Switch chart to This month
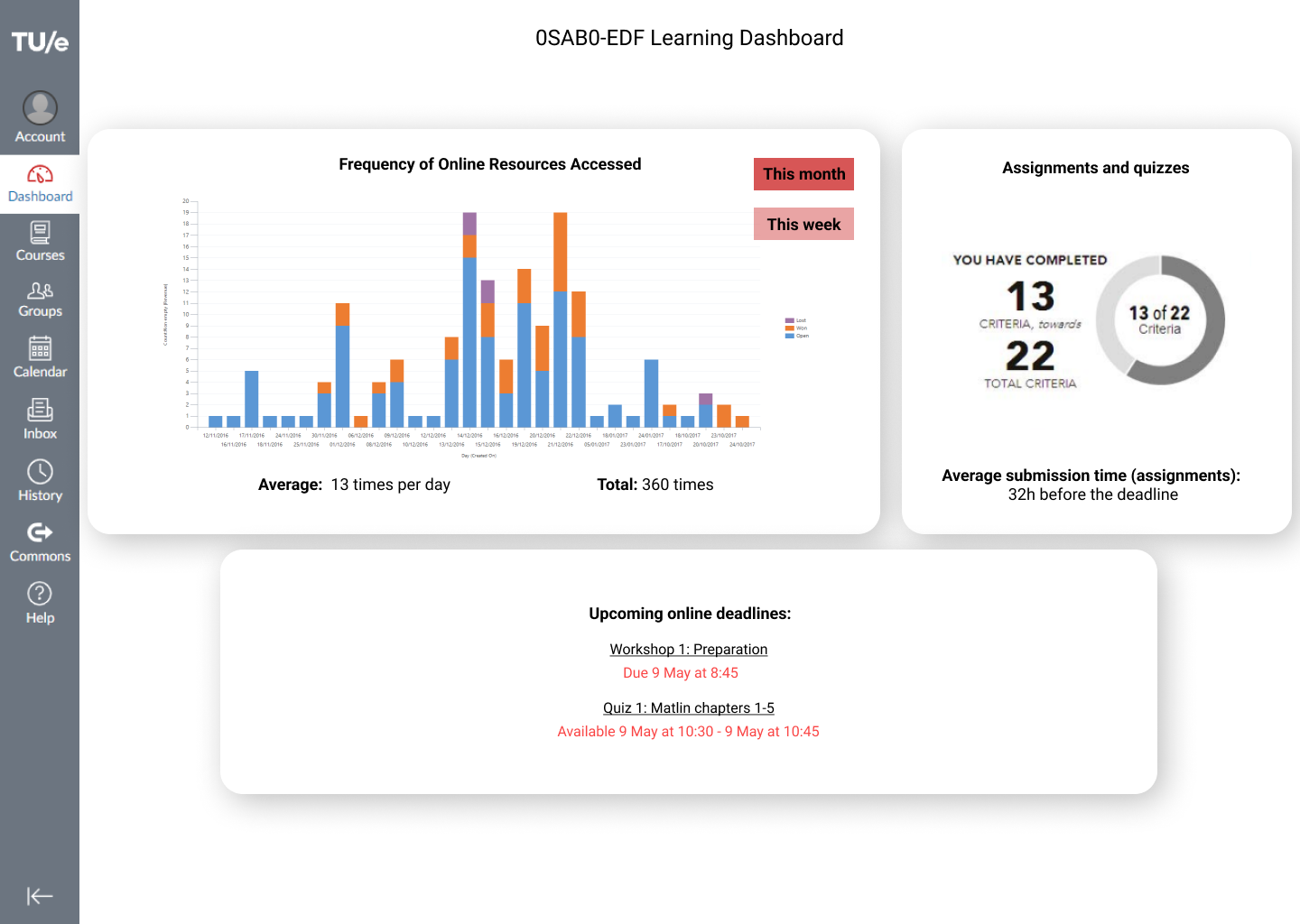The height and width of the screenshot is (924, 1300). [803, 174]
